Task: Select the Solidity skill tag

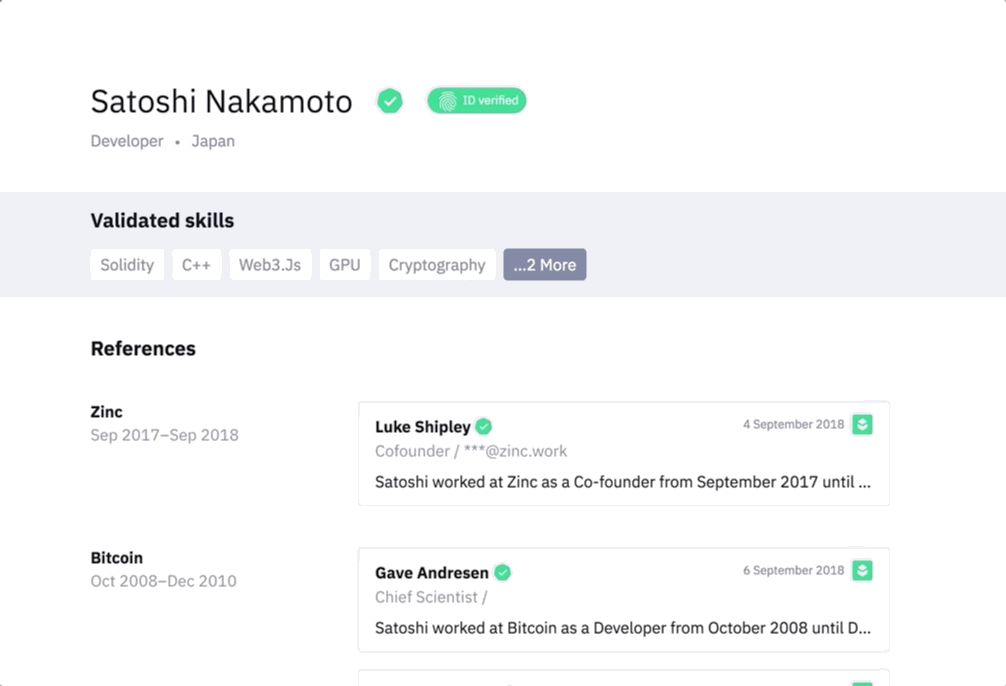Action: (x=127, y=264)
